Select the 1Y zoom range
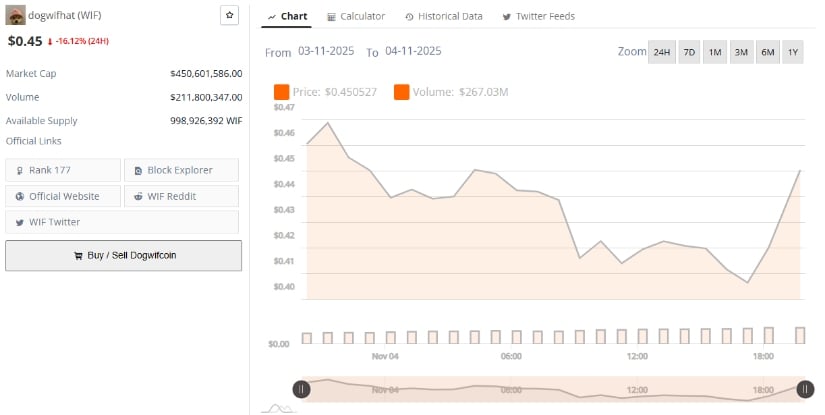This screenshot has width=825, height=415. point(793,52)
